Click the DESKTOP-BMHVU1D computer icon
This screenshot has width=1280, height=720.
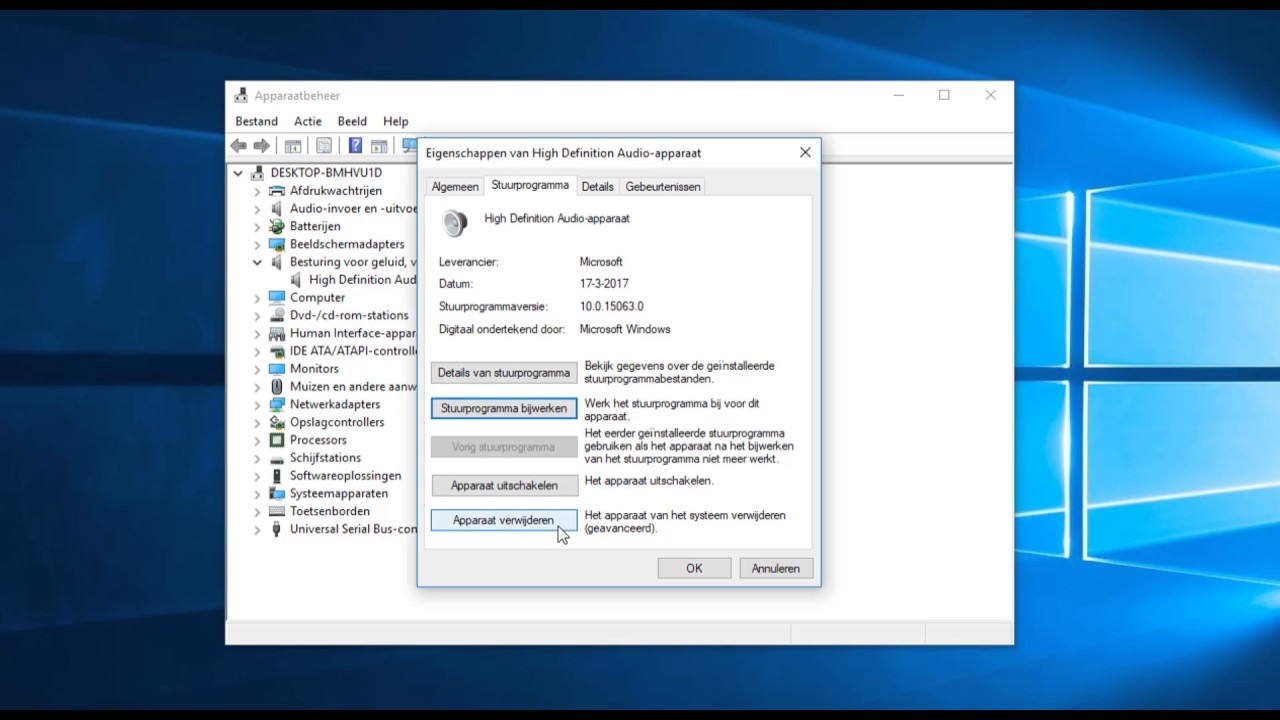tap(258, 173)
